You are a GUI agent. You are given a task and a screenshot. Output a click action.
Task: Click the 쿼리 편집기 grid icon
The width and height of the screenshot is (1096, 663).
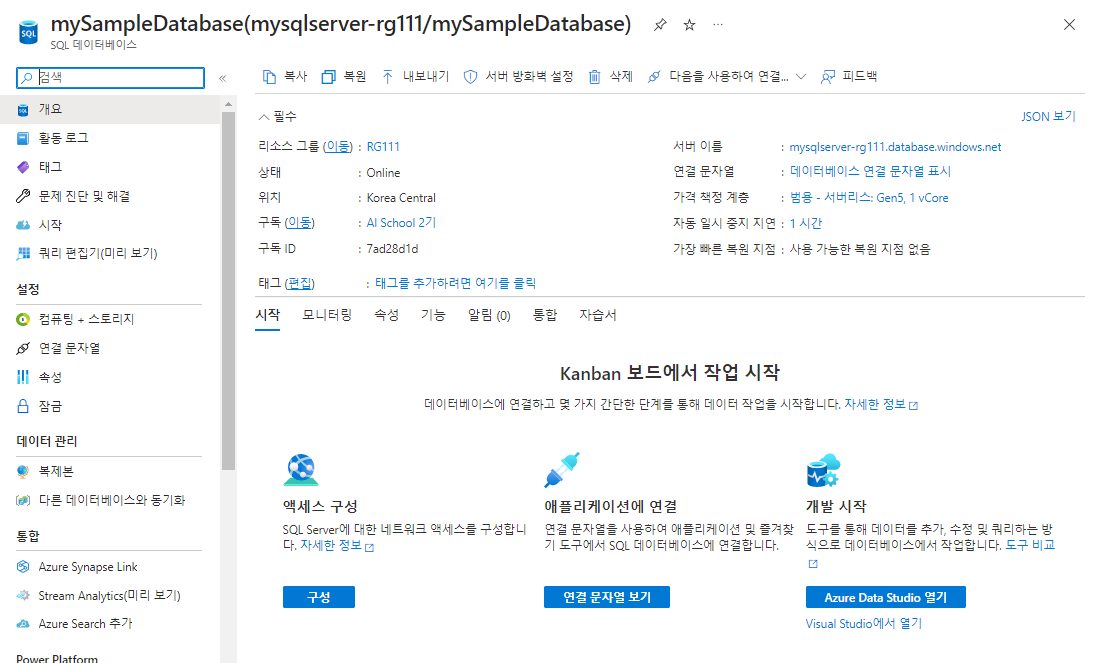pos(23,253)
